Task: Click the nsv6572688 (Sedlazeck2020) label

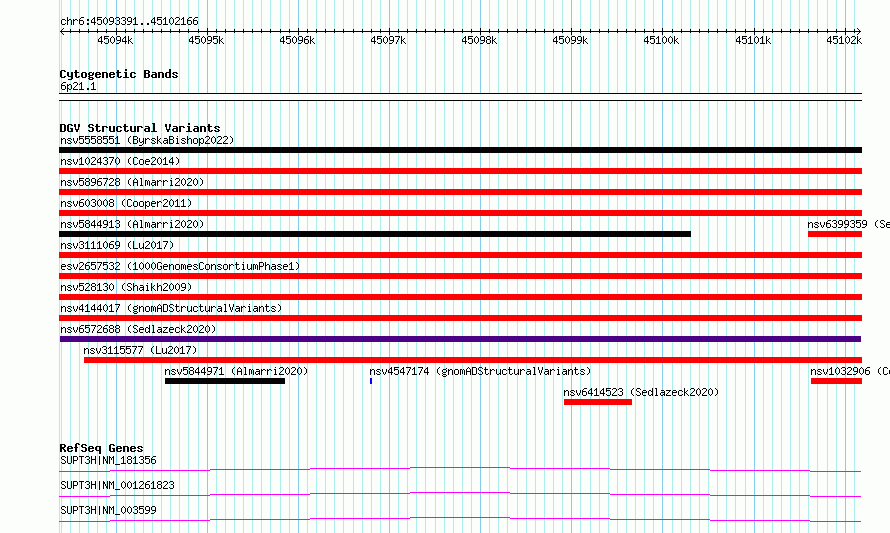Action: (138, 329)
